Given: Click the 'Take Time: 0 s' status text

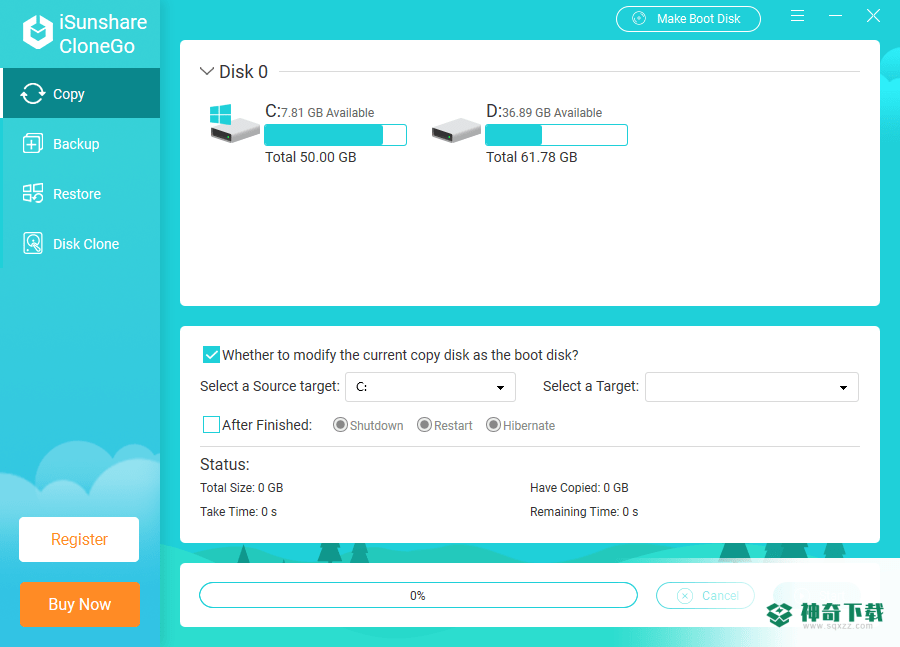Looking at the screenshot, I should (238, 512).
